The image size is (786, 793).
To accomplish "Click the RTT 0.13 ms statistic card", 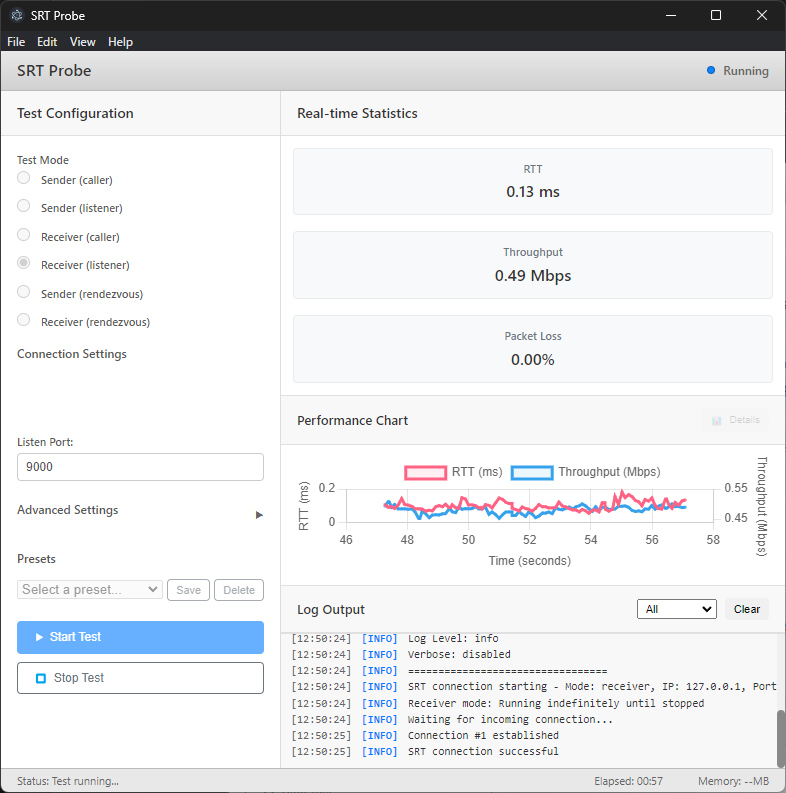I will (533, 182).
